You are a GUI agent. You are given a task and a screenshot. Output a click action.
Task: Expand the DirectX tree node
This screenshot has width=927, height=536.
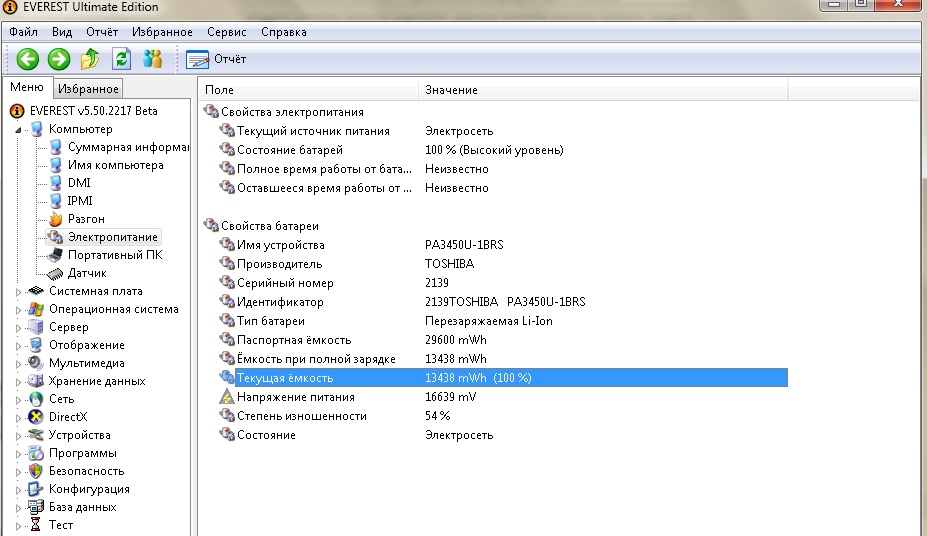coord(18,418)
